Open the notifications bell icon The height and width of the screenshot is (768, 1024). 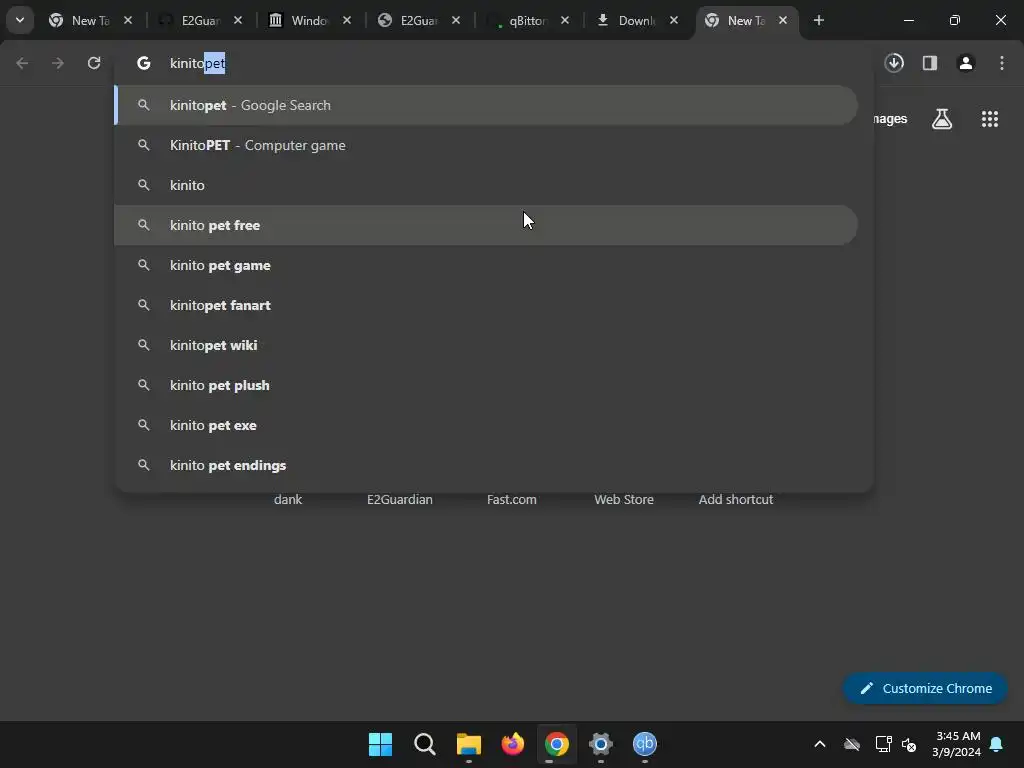[x=997, y=744]
